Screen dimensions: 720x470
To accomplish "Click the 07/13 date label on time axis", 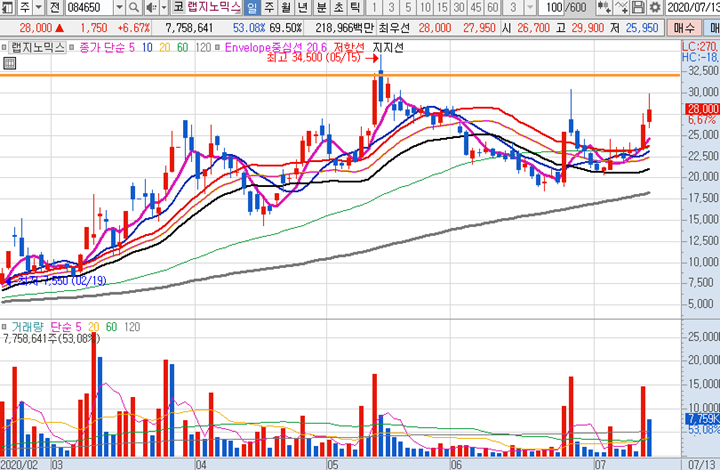I will click(x=701, y=464).
